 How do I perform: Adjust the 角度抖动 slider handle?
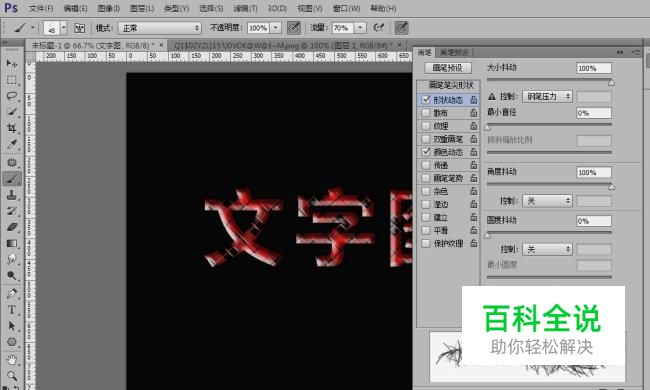click(611, 187)
